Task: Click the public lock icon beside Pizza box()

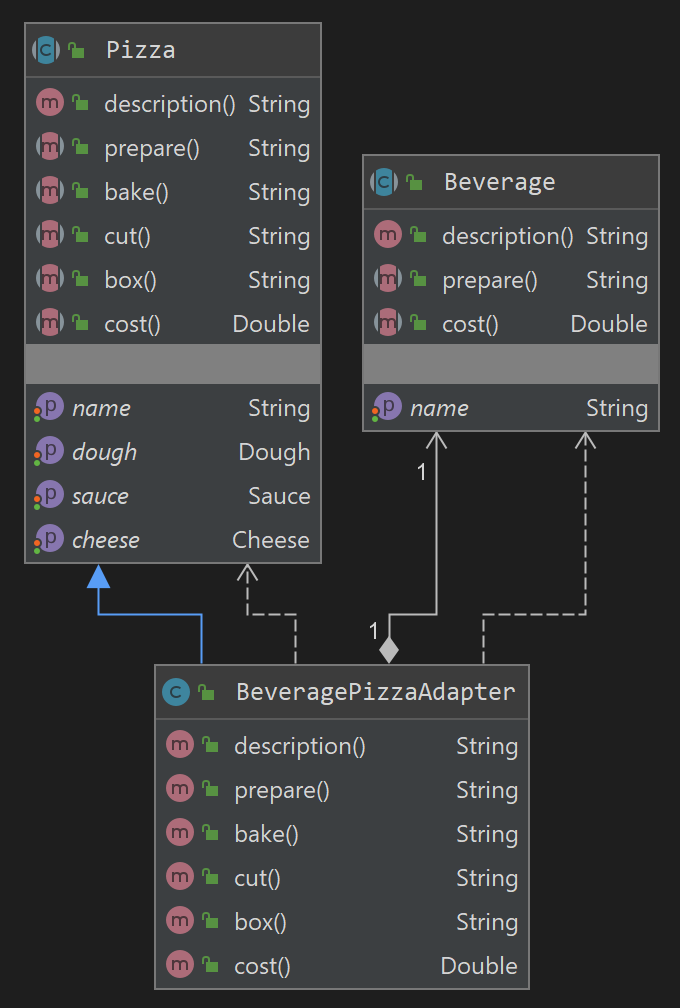Action: pyautogui.click(x=81, y=280)
